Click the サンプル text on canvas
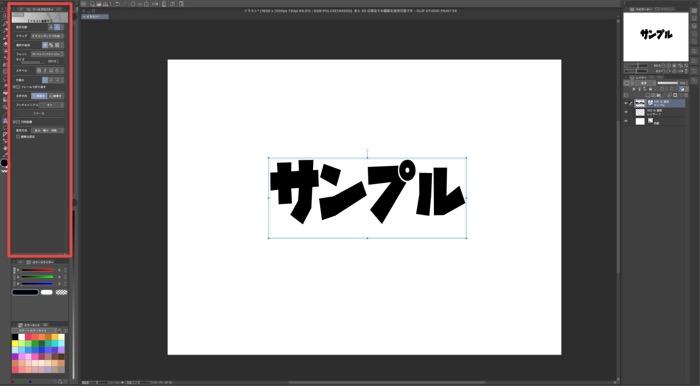Image resolution: width=700 pixels, height=386 pixels. click(x=367, y=191)
